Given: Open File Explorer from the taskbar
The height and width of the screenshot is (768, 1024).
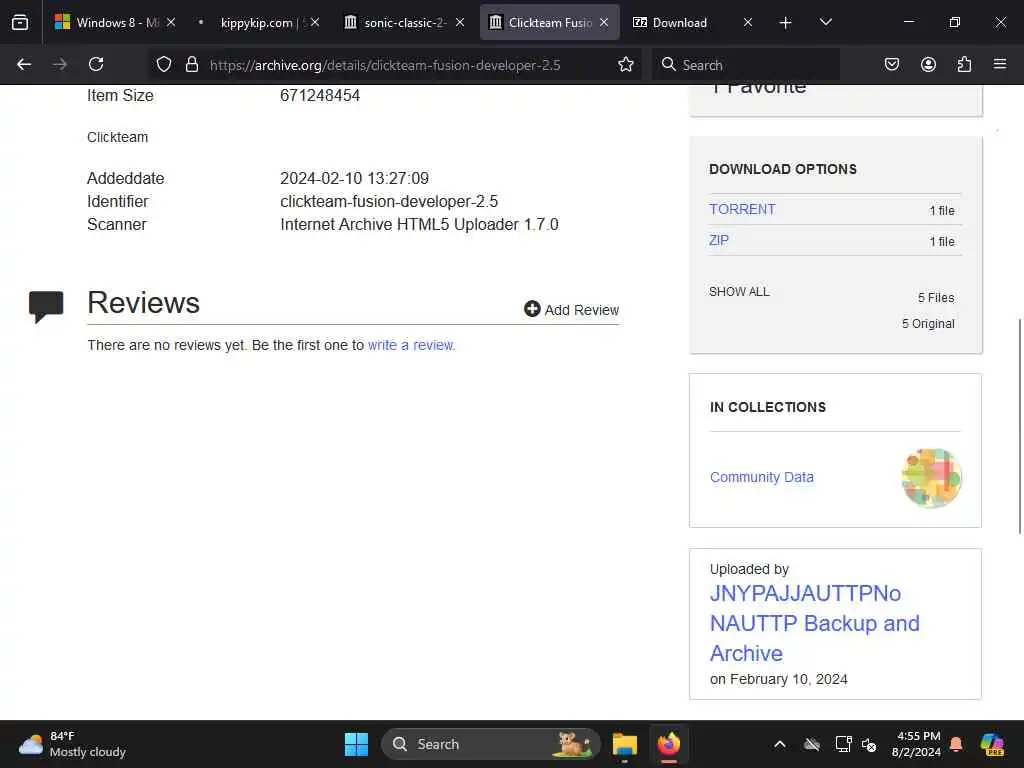Looking at the screenshot, I should (624, 744).
